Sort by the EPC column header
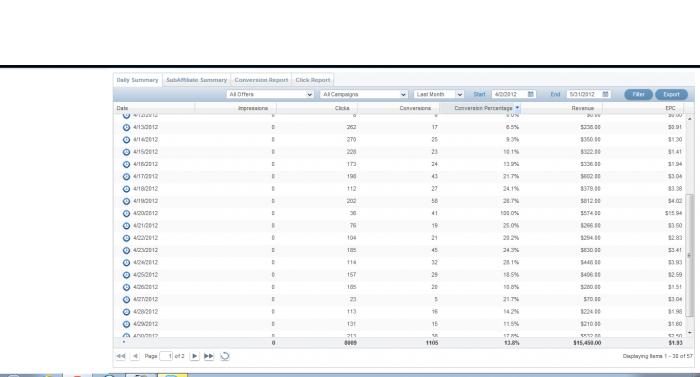Image resolution: width=700 pixels, height=377 pixels. tap(643, 108)
